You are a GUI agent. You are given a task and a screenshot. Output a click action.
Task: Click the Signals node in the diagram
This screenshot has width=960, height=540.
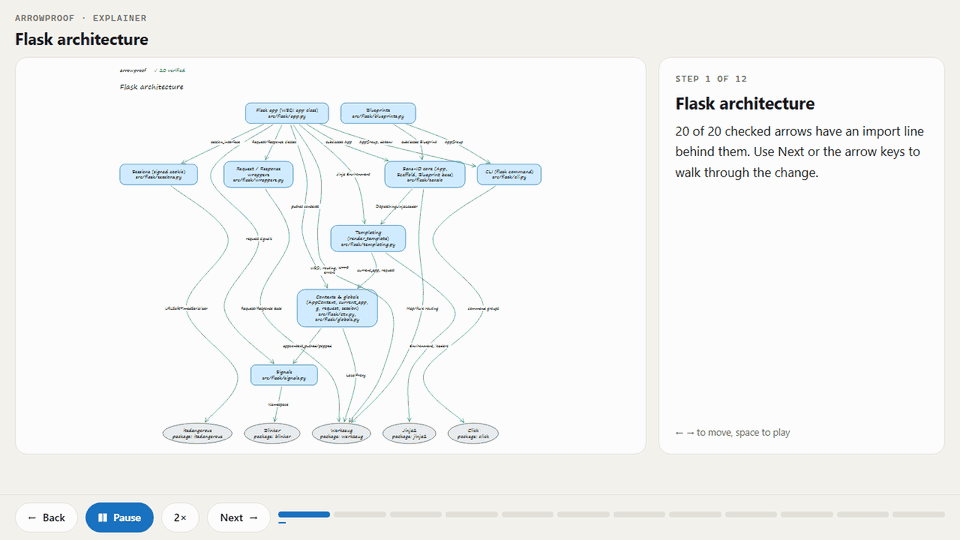tap(284, 375)
